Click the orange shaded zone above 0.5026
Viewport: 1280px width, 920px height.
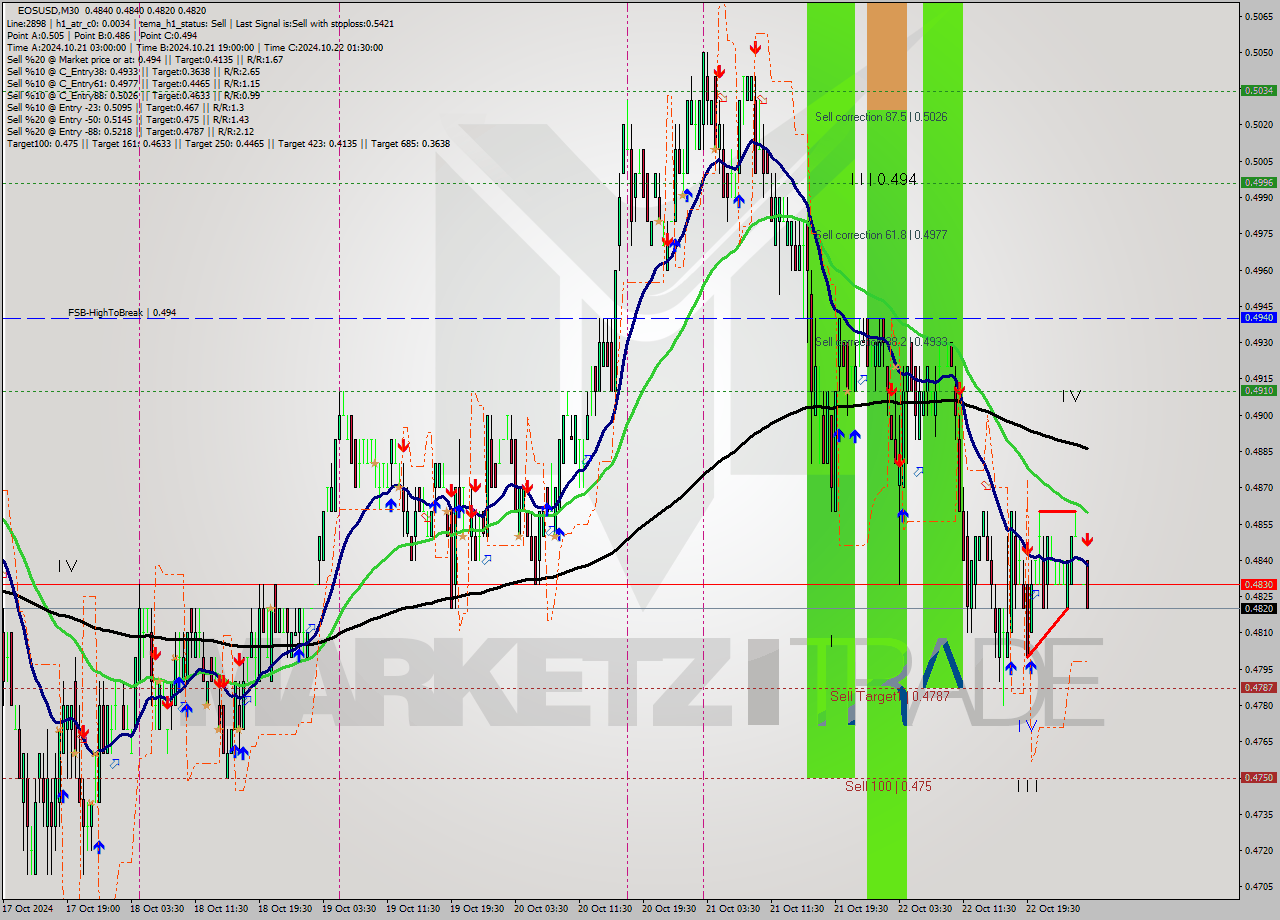pyautogui.click(x=886, y=55)
